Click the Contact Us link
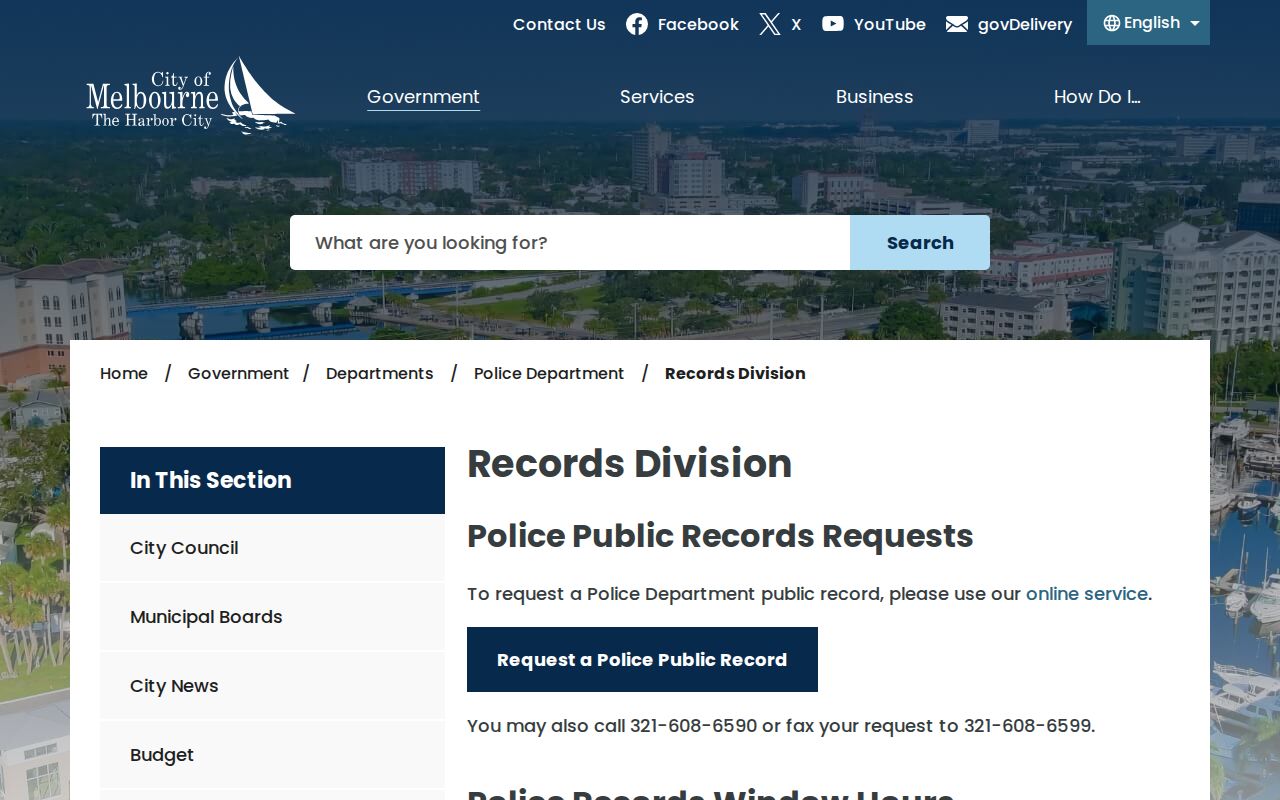Screen dimensions: 1280x800 click(x=559, y=24)
